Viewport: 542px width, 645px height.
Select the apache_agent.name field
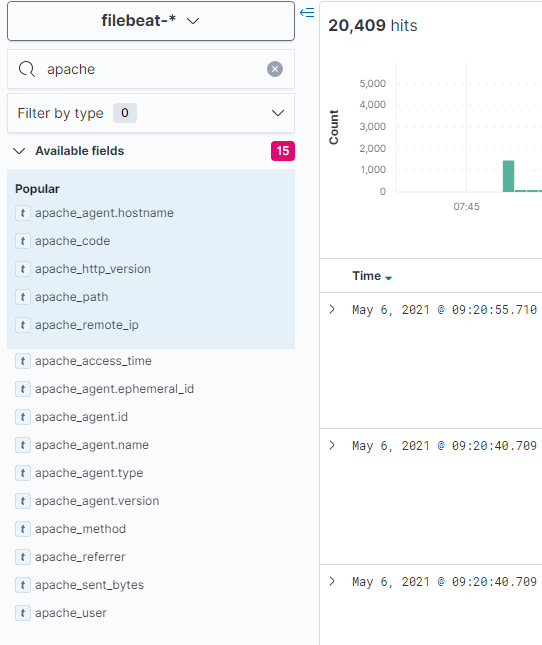pos(92,445)
